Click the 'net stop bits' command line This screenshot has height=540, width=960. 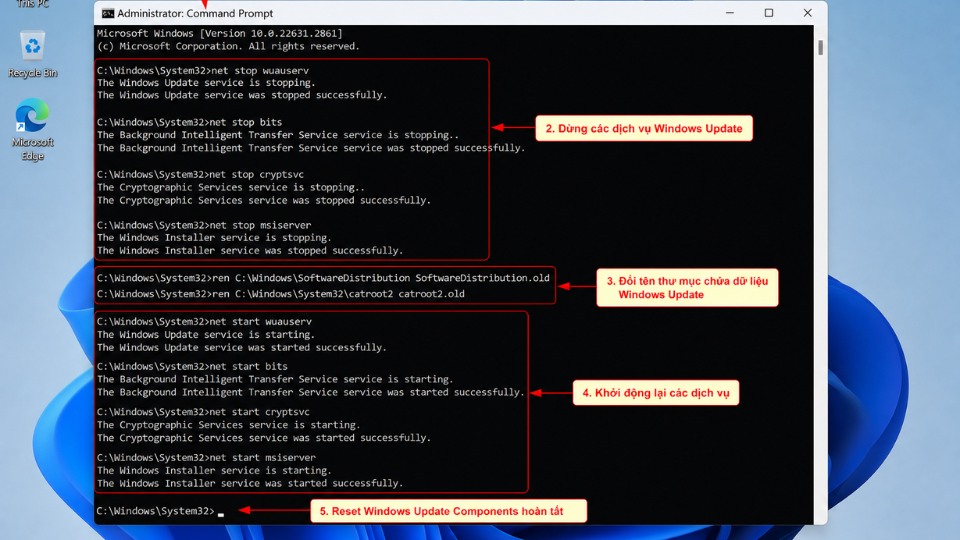pyautogui.click(x=189, y=122)
